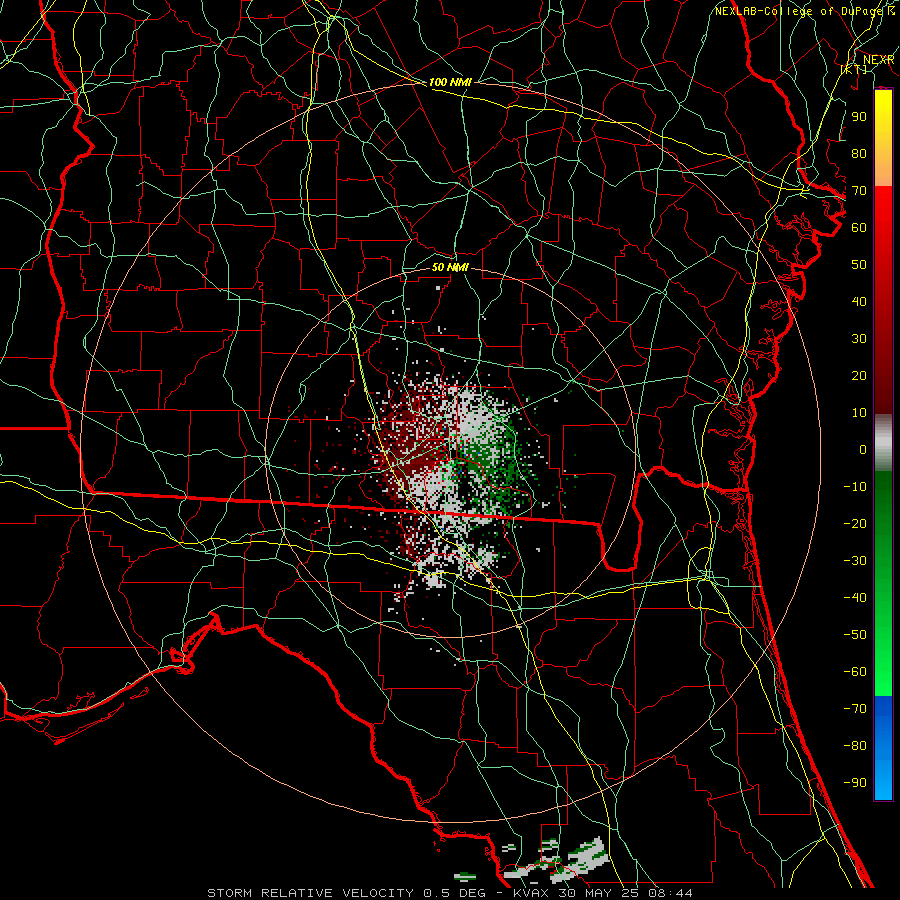900x900 pixels.
Task: Click the 30 value on velocity scale
Action: (859, 339)
